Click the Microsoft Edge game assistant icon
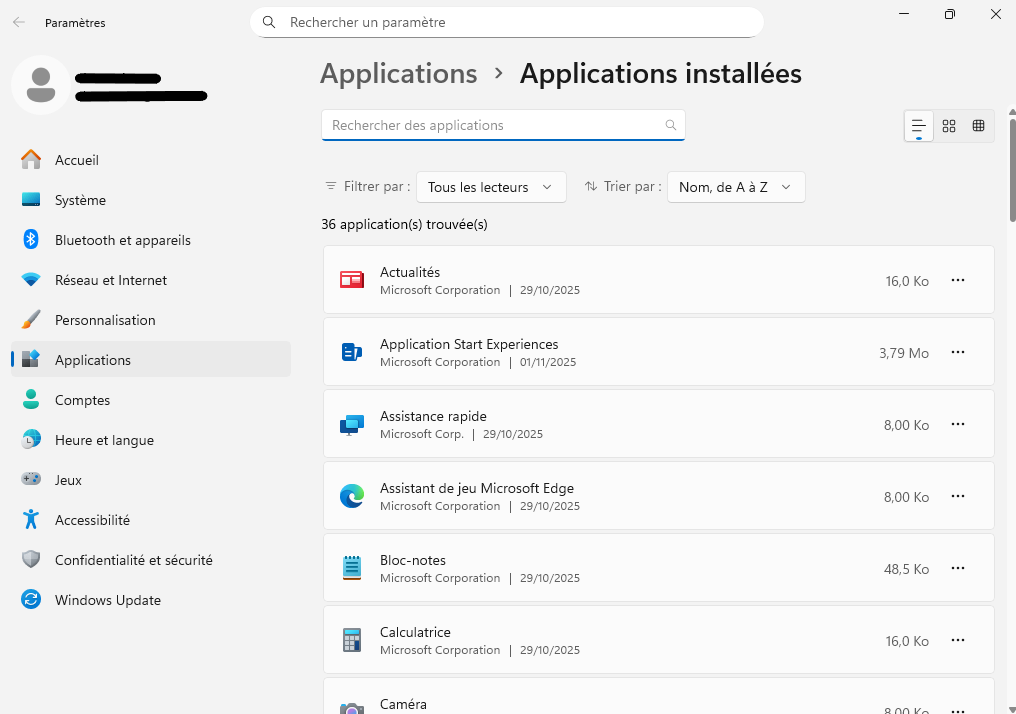 [351, 496]
